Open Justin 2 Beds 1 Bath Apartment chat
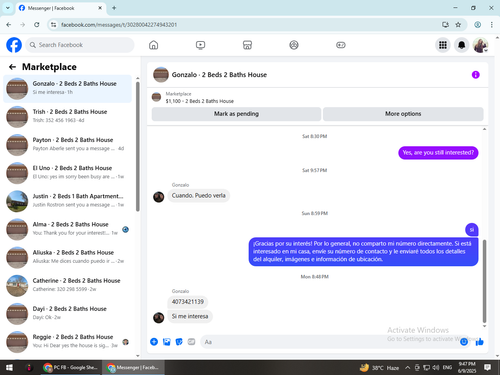500x375 pixels. [68, 201]
